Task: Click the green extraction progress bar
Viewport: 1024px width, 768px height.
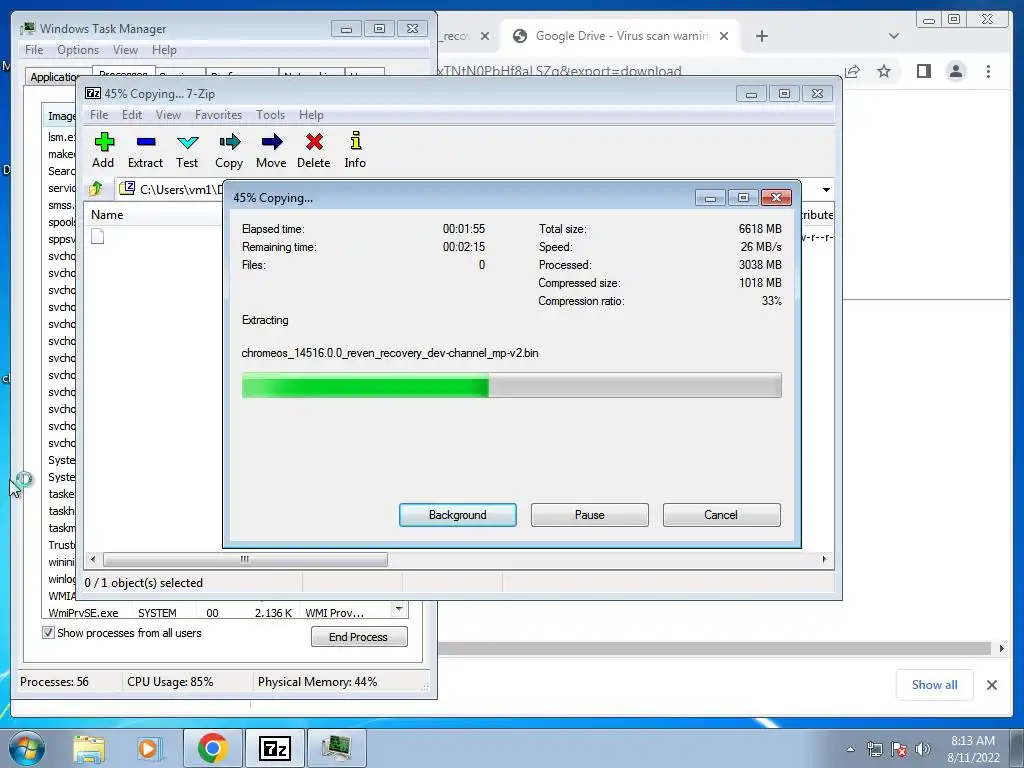Action: [511, 385]
